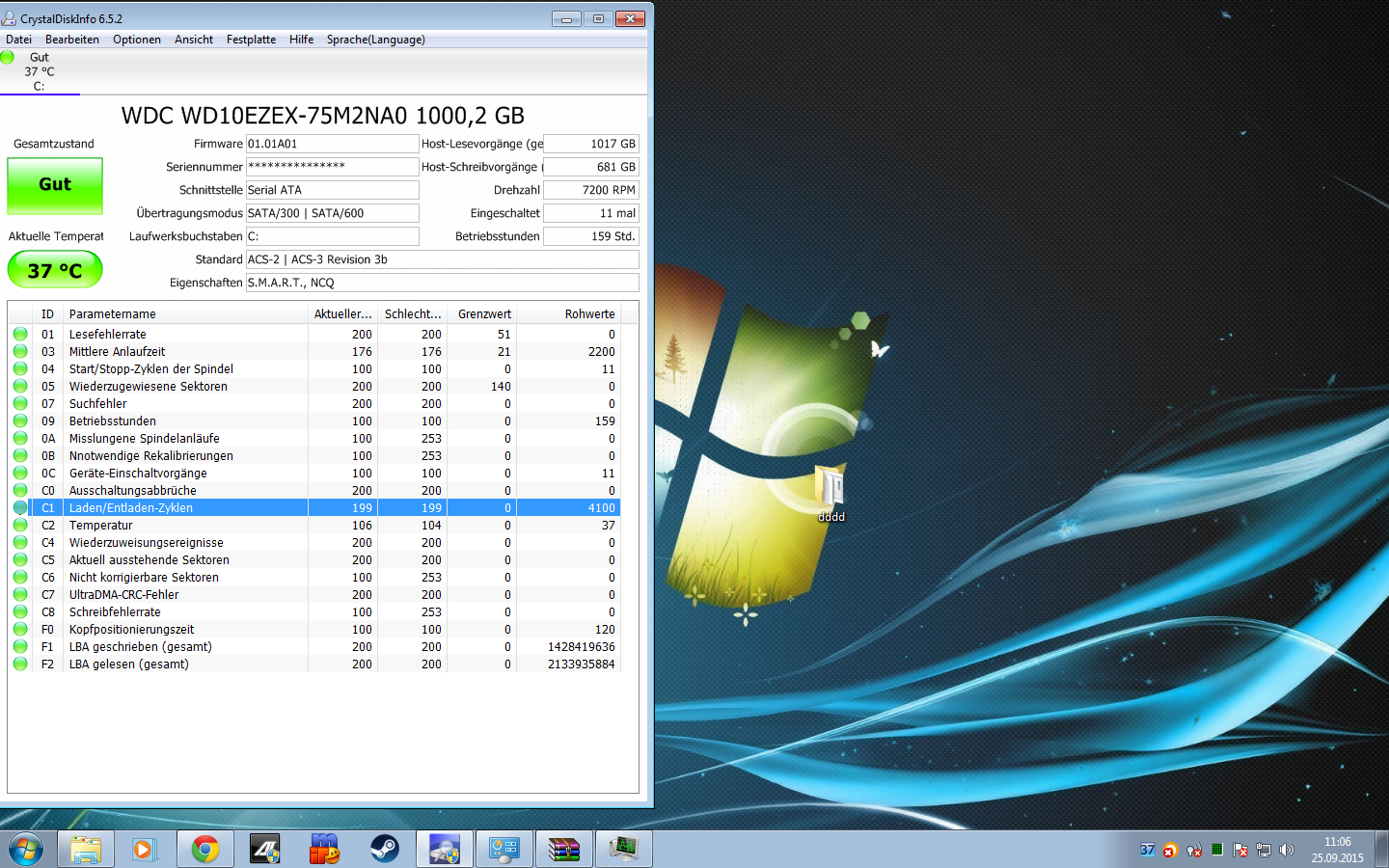Click the Schlecht... column header
Viewport: 1389px width, 868px height.
[413, 313]
